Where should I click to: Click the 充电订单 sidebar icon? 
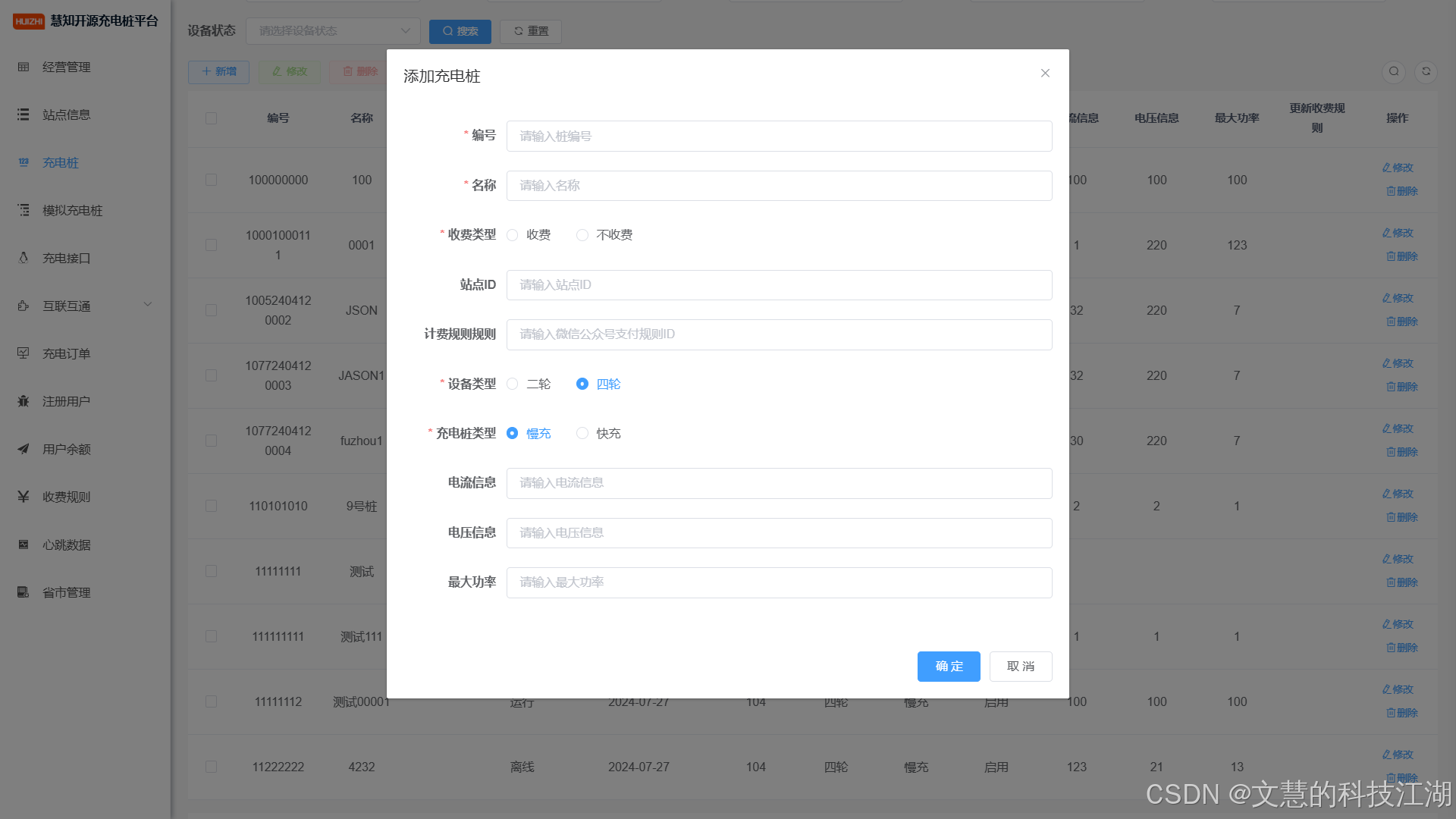[x=24, y=353]
